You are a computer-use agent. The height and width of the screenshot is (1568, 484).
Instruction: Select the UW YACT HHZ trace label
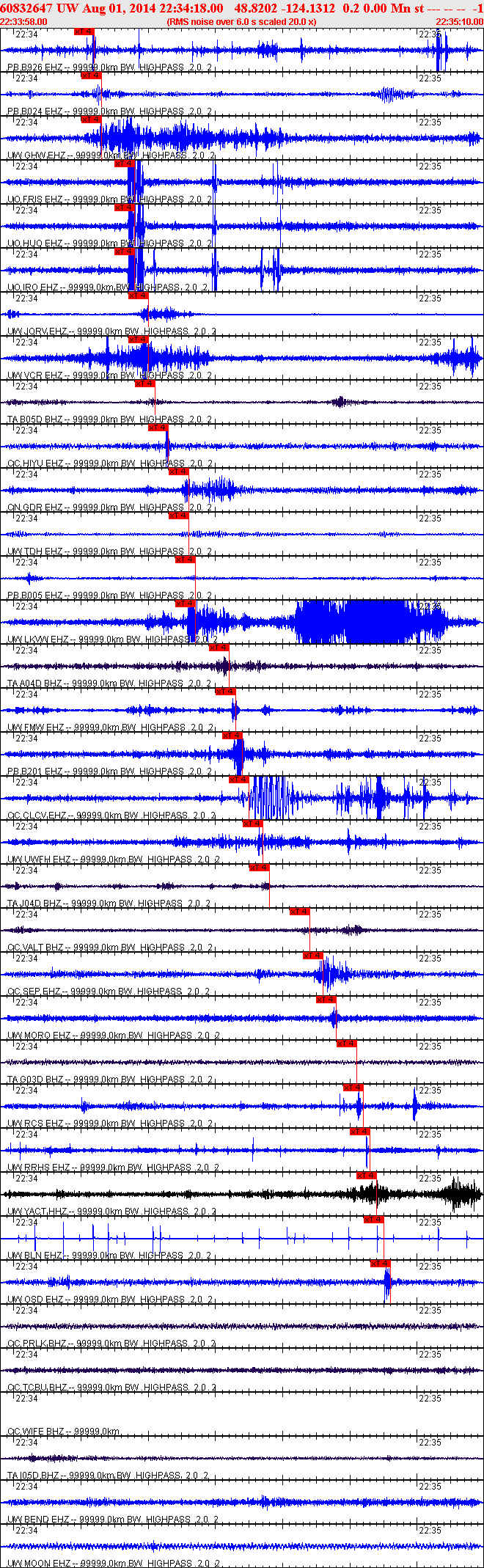pyautogui.click(x=111, y=1212)
